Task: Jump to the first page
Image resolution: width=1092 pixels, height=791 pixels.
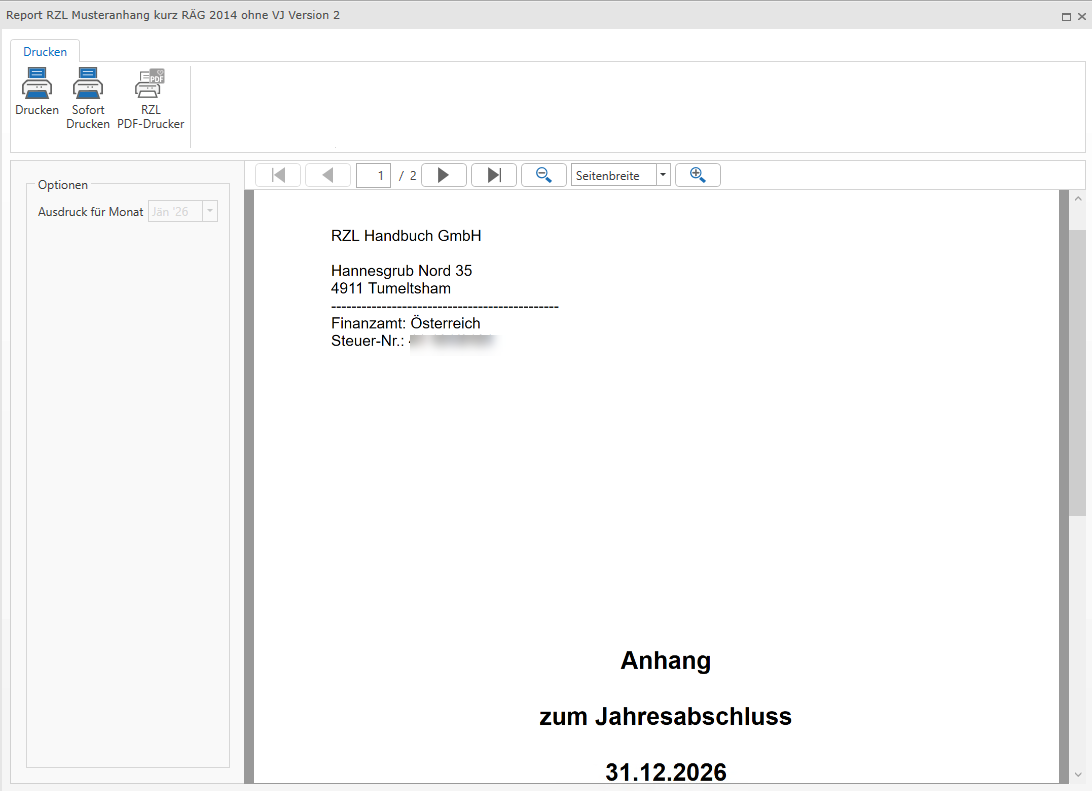Action: [278, 176]
